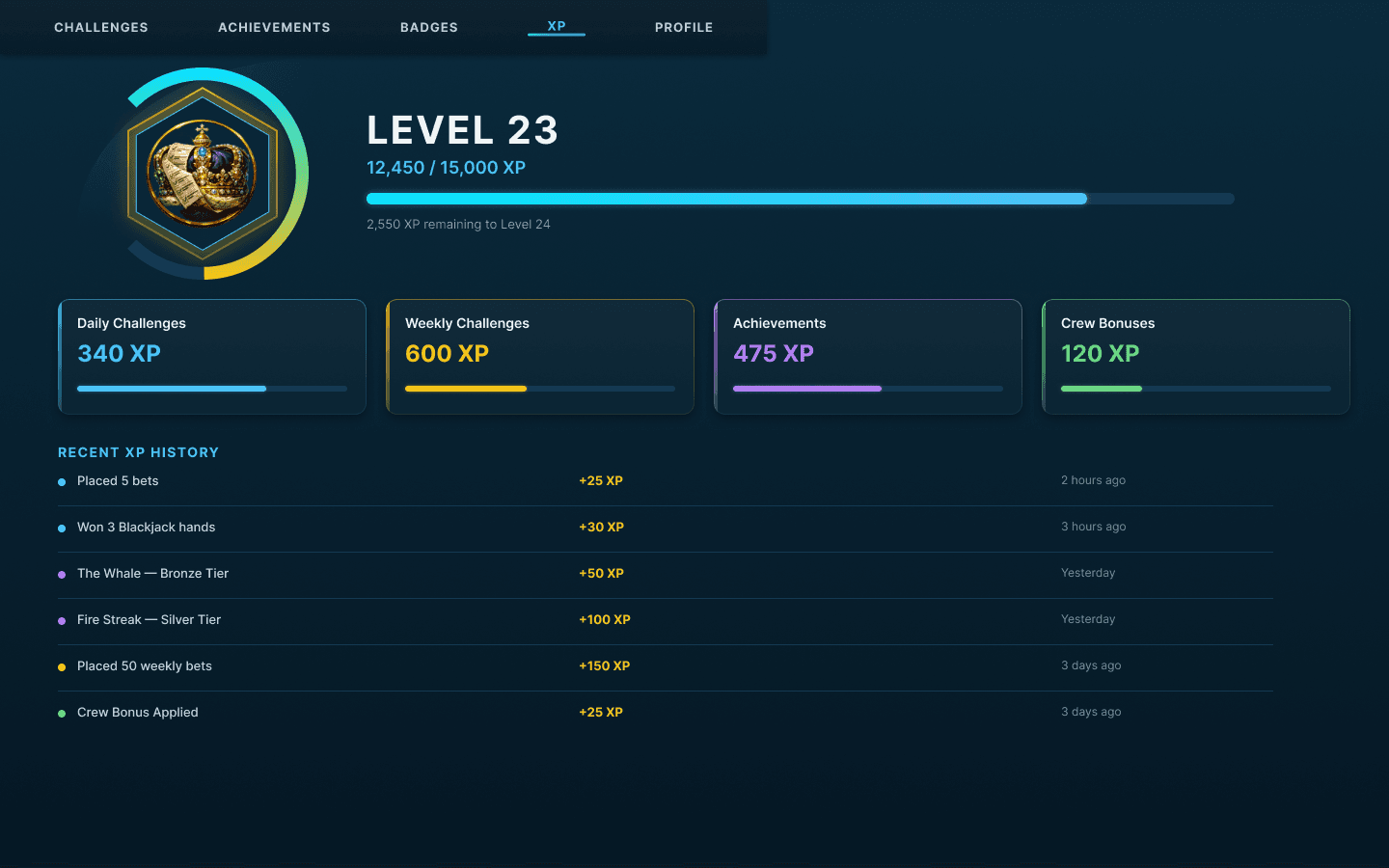Viewport: 1389px width, 868px height.
Task: Click the "+100 XP" reward value
Action: click(605, 619)
